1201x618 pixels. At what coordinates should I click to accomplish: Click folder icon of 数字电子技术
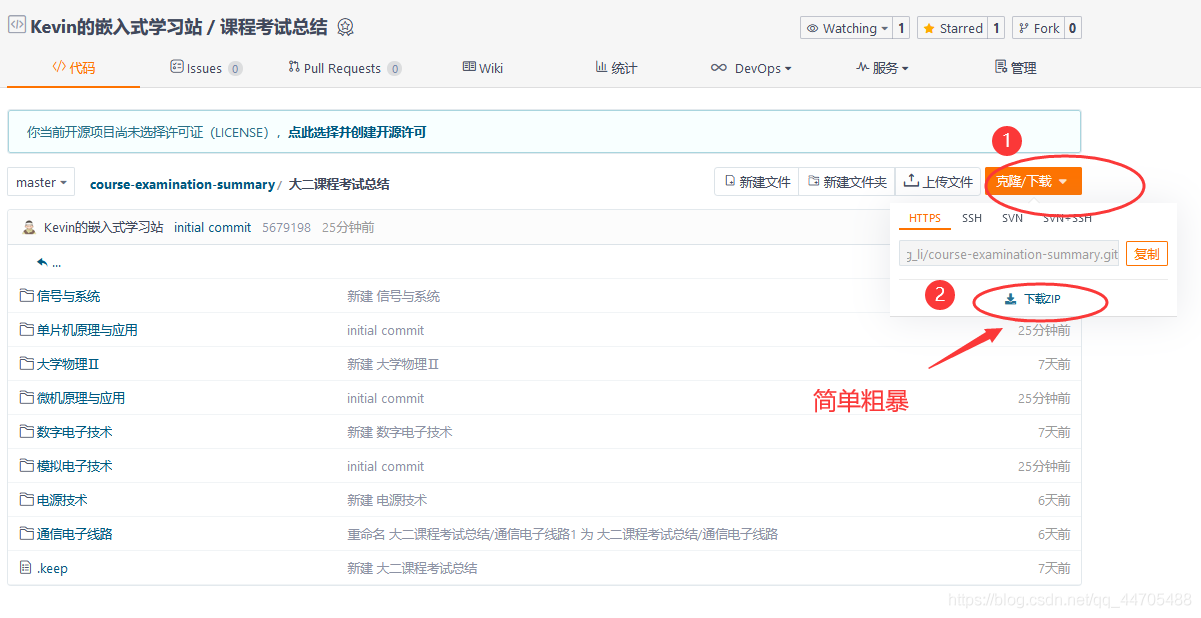point(26,432)
